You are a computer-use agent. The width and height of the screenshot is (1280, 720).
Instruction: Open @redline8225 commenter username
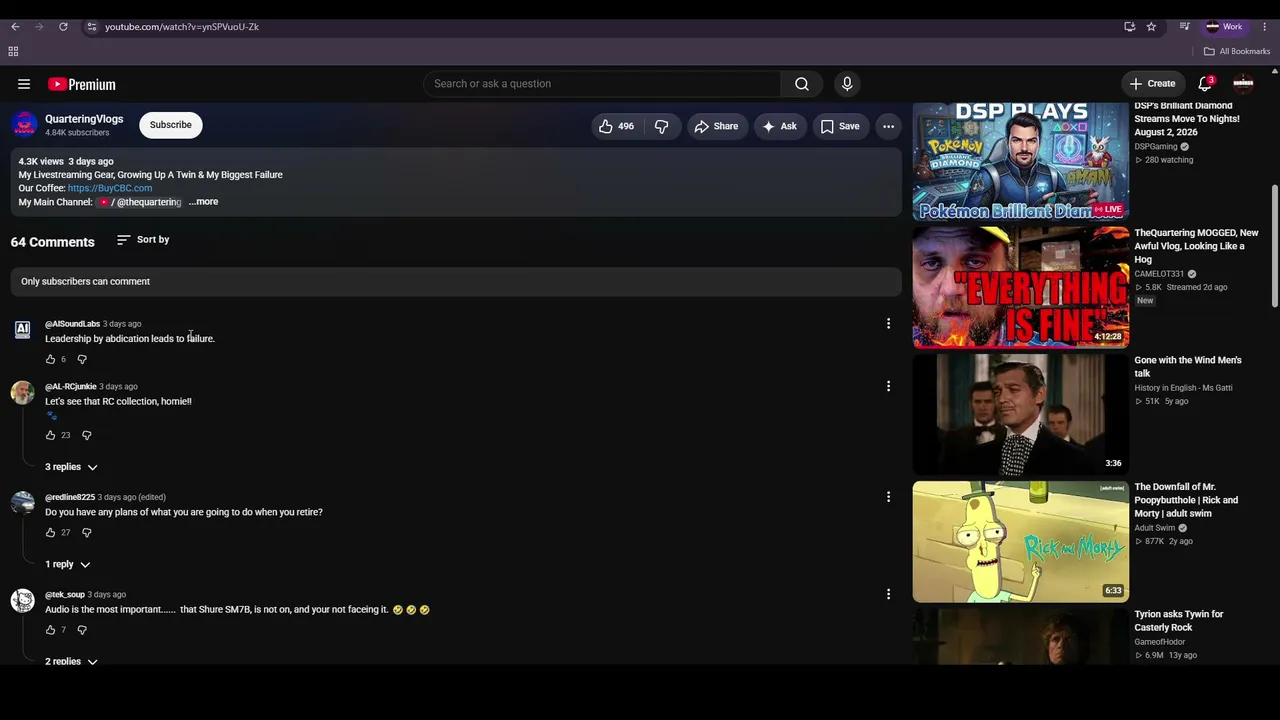pos(70,497)
